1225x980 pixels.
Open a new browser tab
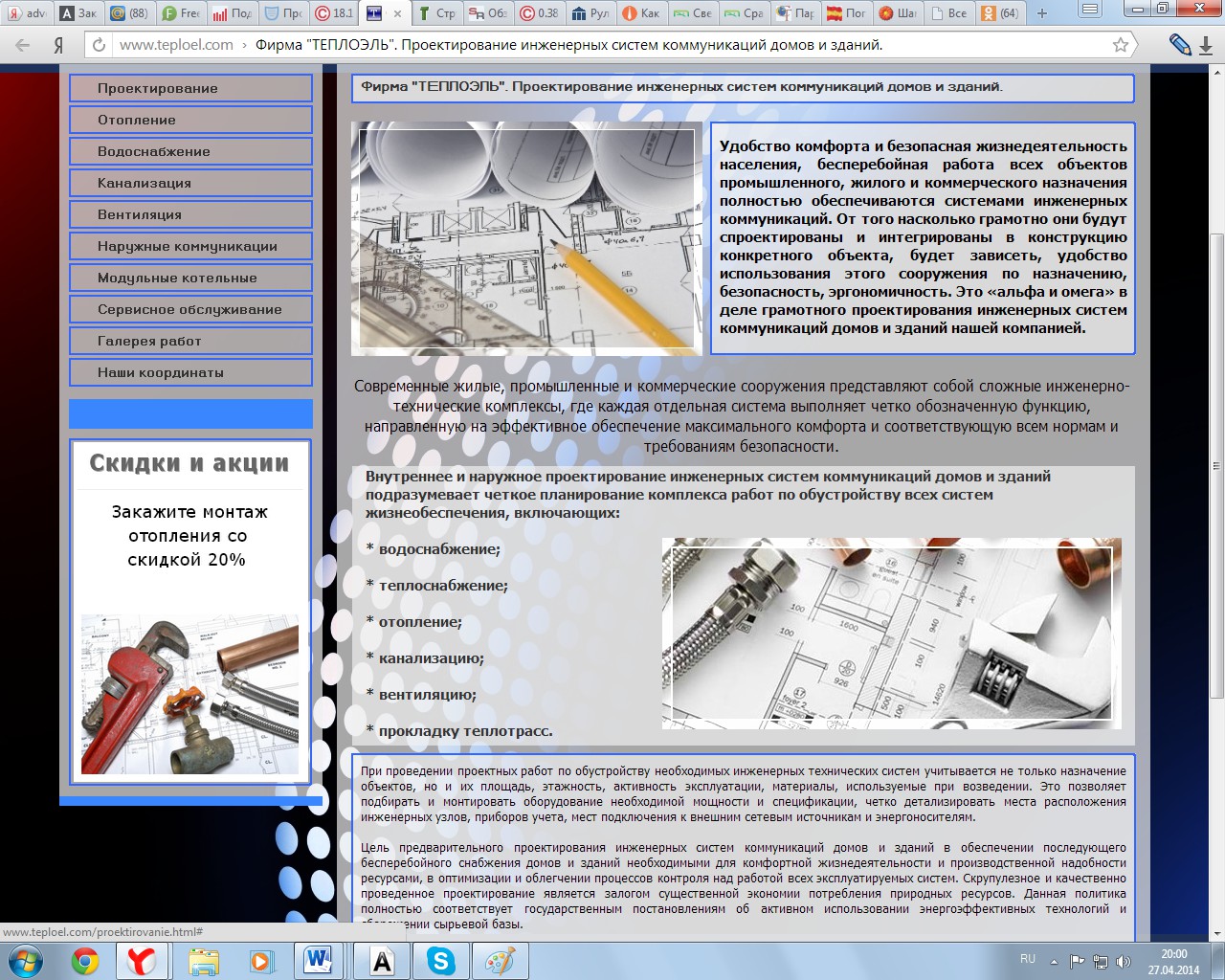click(1042, 13)
